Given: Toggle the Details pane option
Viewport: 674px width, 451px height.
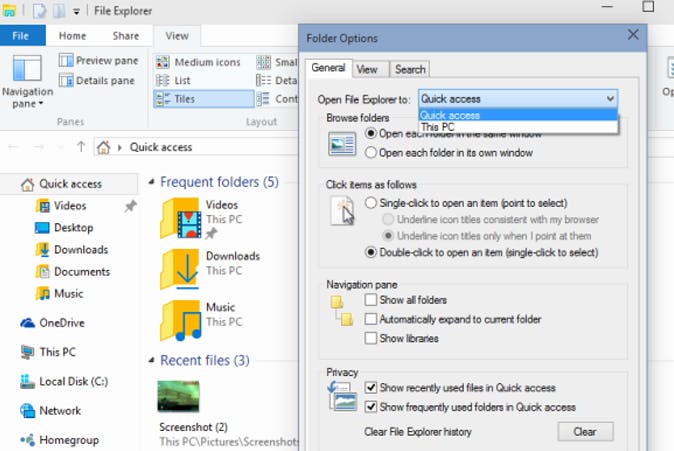Looking at the screenshot, I should tap(97, 80).
